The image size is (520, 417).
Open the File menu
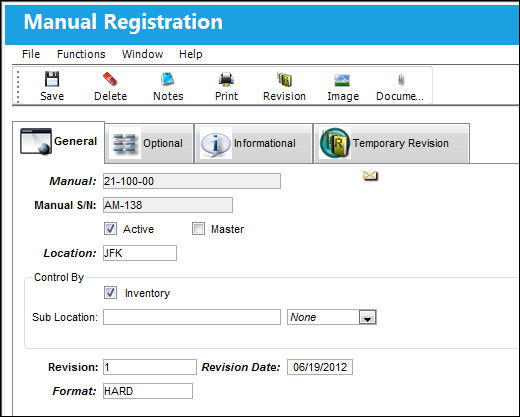click(x=31, y=54)
